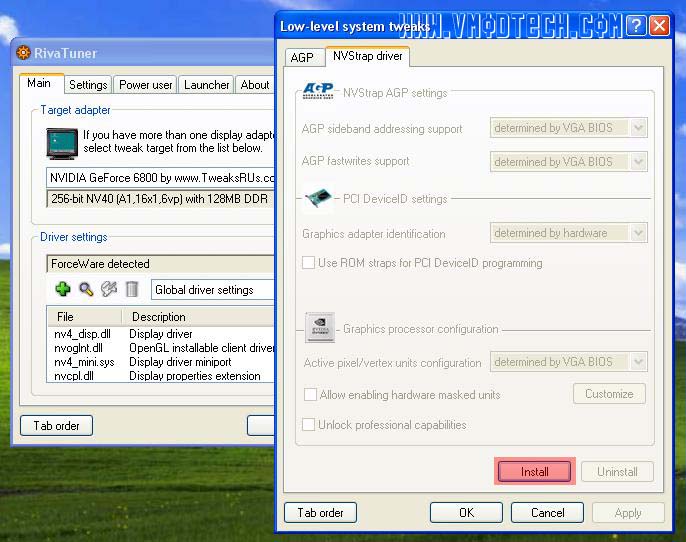Open AGP sideband addressing support dropdown
Viewport: 686px width, 542px height.
point(568,128)
